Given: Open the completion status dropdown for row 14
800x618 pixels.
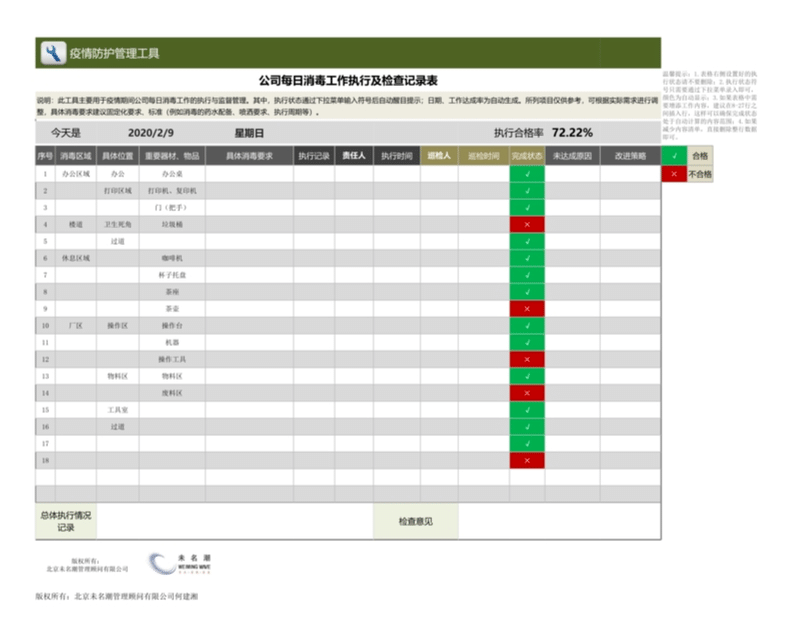Looking at the screenshot, I should [x=527, y=393].
